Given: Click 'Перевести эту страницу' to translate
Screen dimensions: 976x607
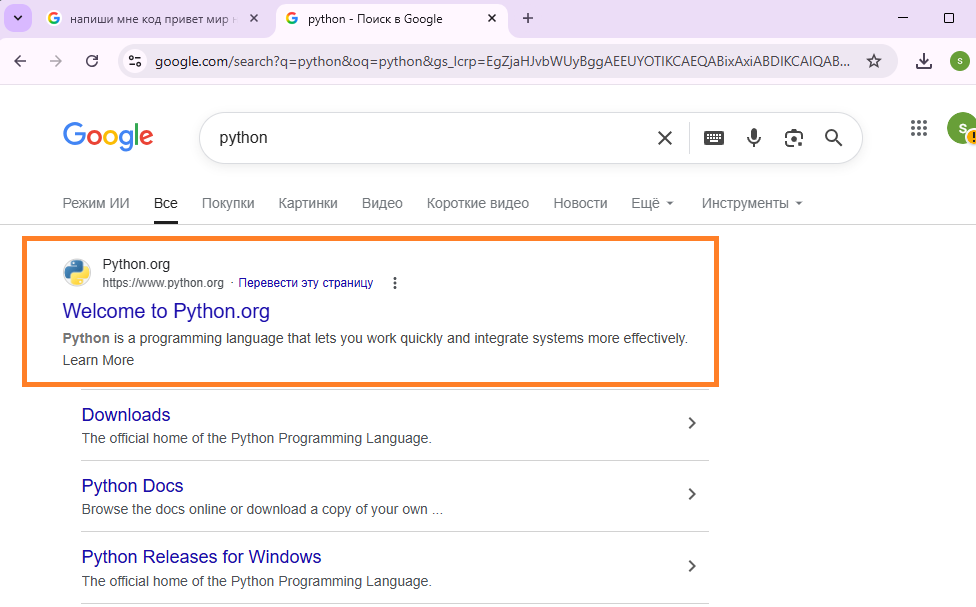Looking at the screenshot, I should [x=304, y=283].
